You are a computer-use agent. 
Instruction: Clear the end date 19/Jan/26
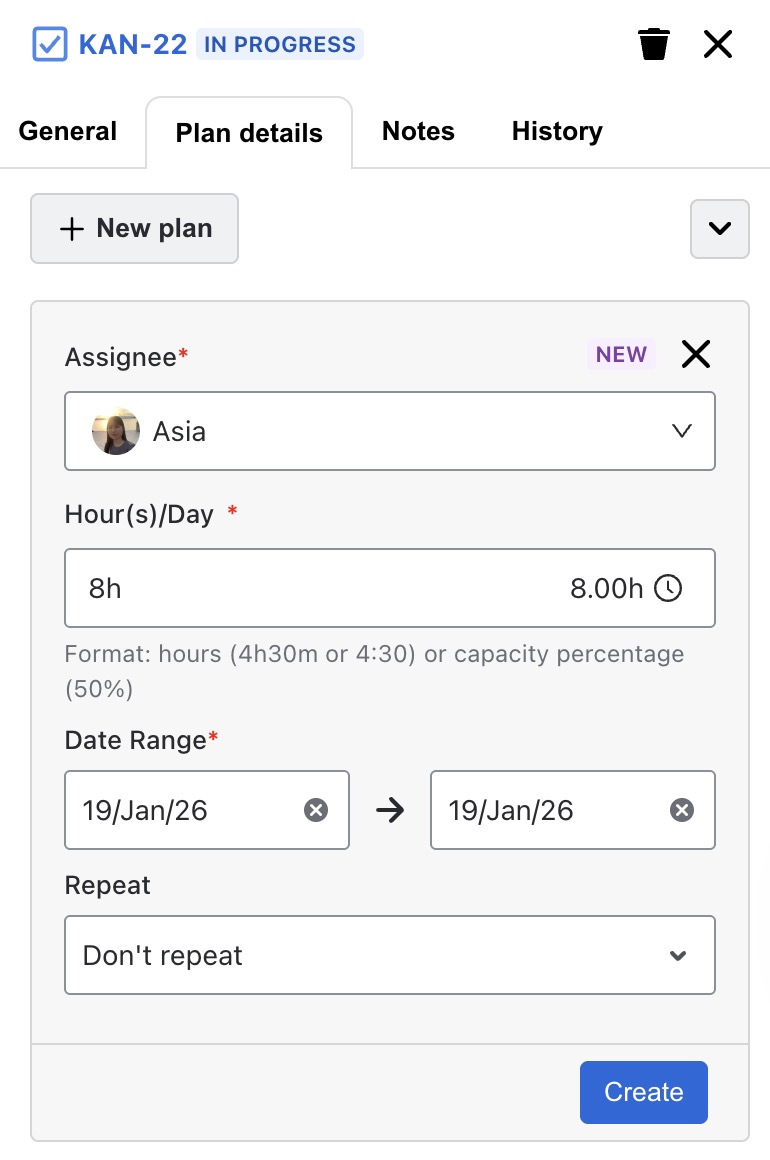[x=682, y=810]
